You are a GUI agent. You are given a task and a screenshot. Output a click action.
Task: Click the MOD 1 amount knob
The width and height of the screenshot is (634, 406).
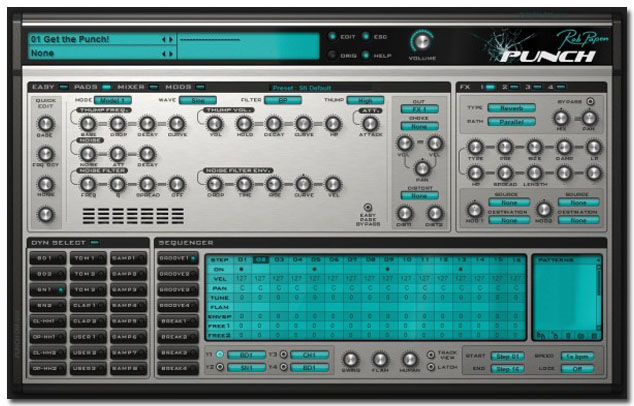point(475,209)
